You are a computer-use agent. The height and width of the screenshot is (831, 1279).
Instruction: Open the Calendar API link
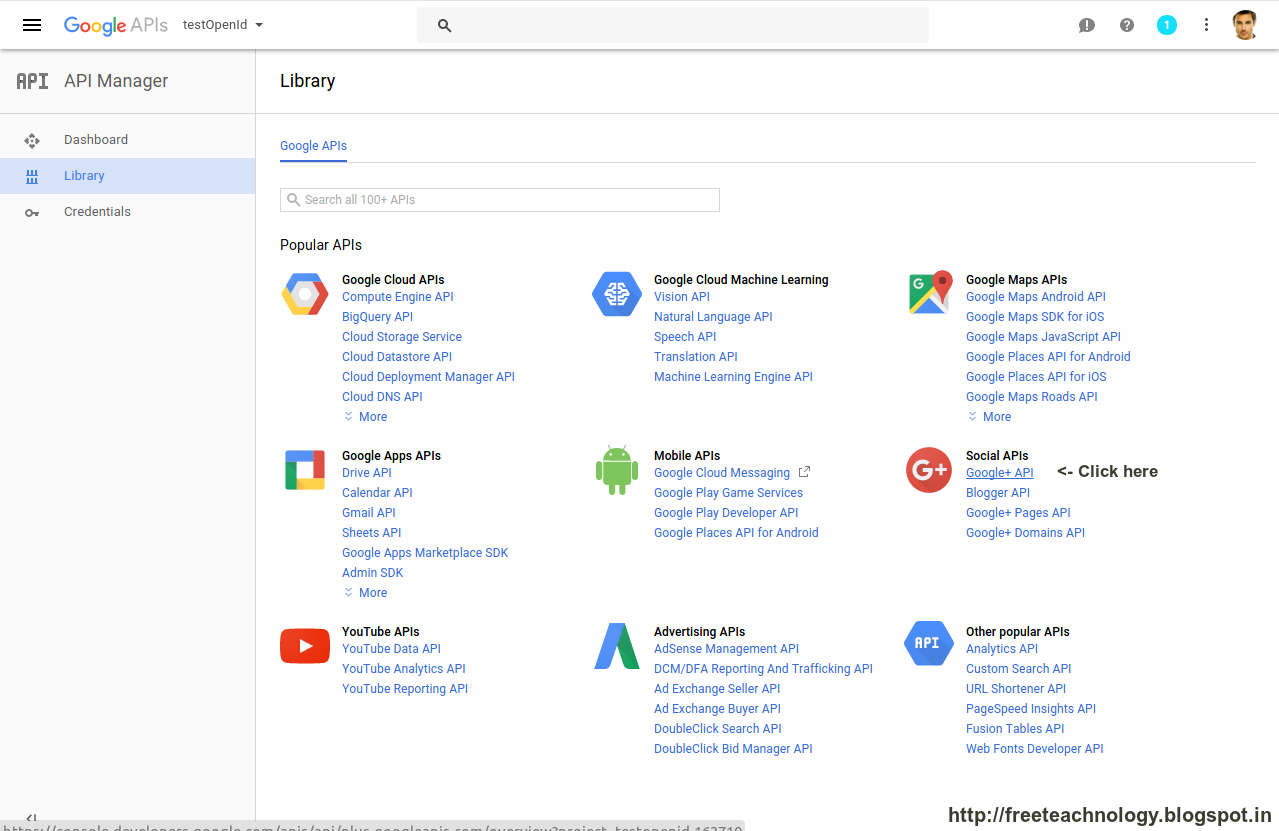tap(377, 493)
